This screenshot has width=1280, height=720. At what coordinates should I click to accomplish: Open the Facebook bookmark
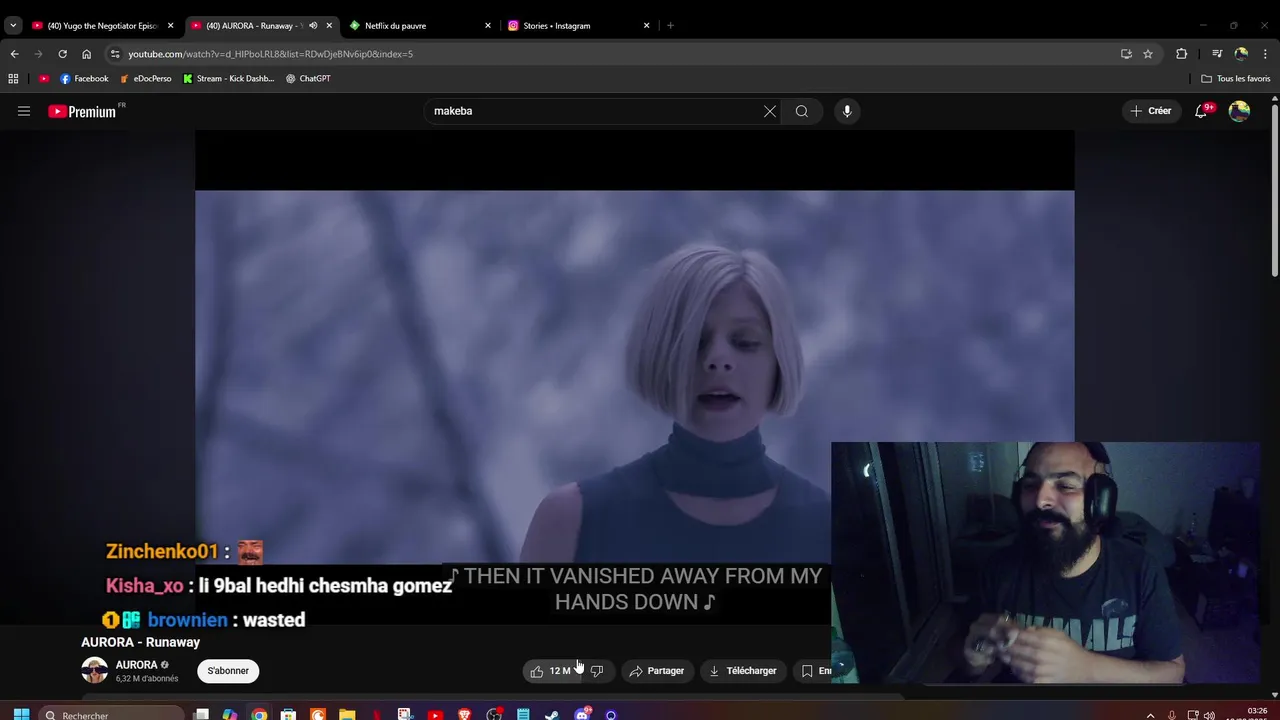click(x=84, y=78)
